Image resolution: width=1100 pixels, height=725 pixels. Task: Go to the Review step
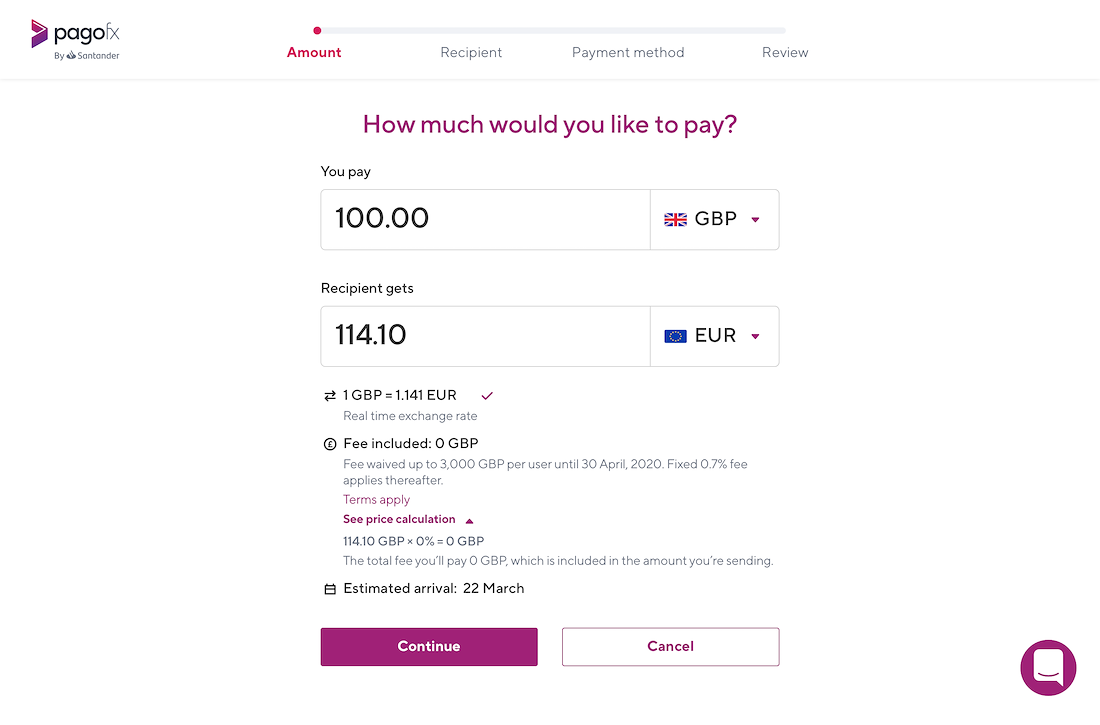[x=785, y=53]
